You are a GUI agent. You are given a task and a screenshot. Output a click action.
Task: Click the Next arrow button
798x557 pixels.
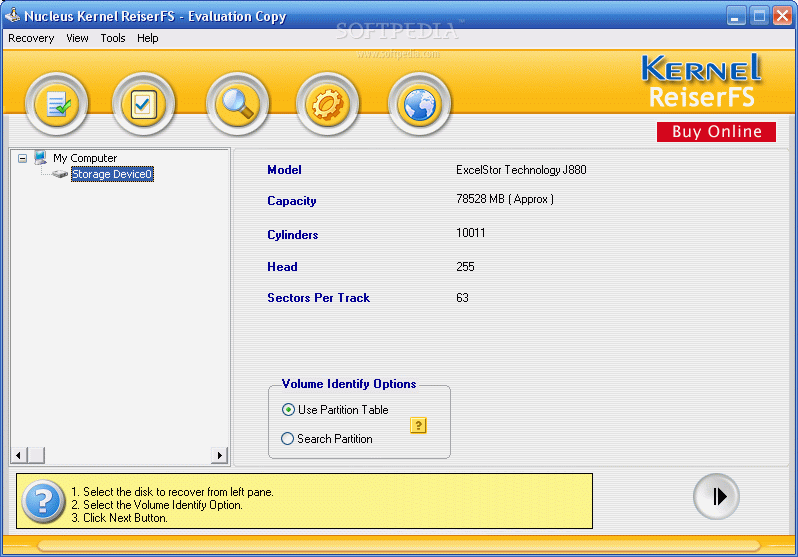pyautogui.click(x=716, y=496)
